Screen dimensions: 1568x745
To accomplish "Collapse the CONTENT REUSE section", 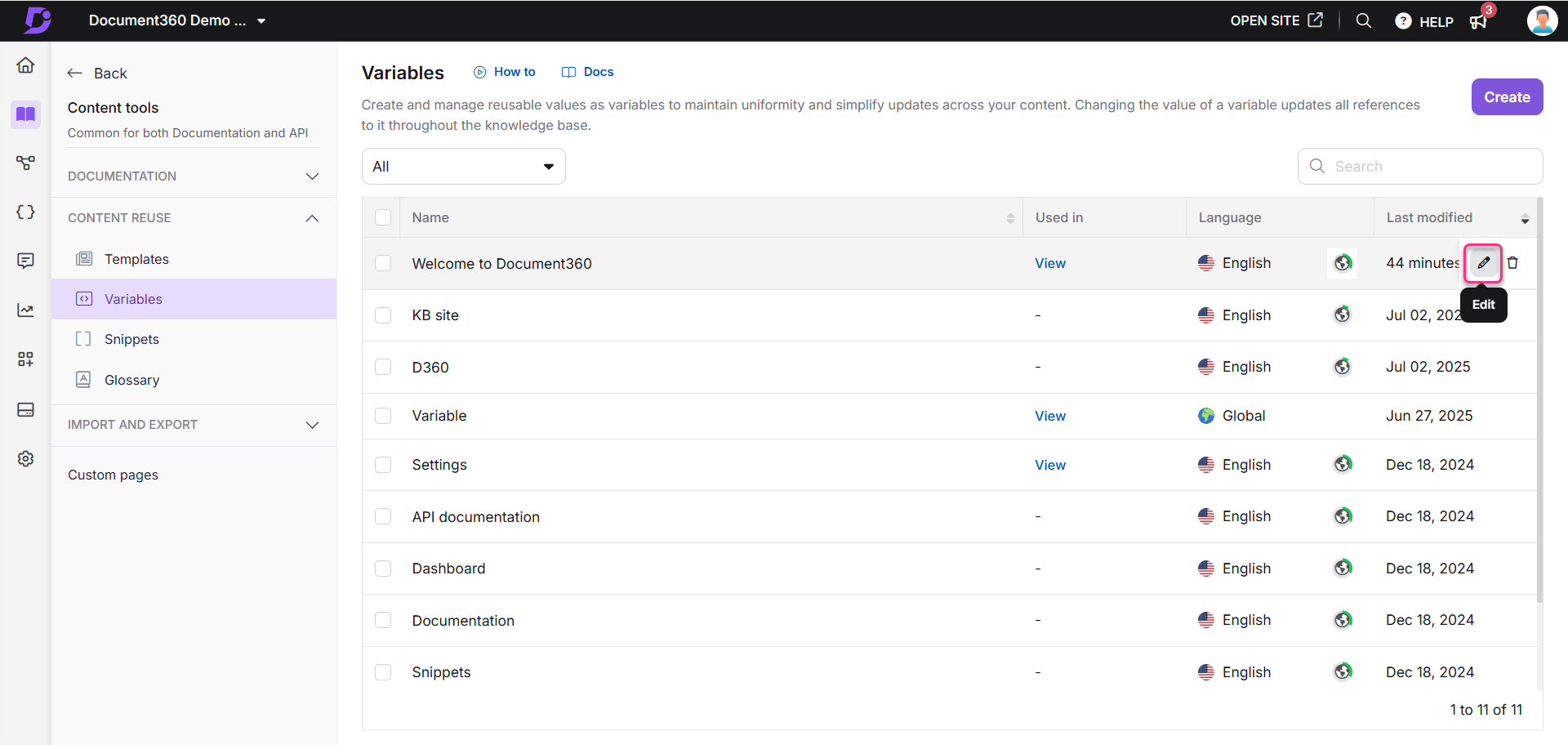I will coord(194,218).
